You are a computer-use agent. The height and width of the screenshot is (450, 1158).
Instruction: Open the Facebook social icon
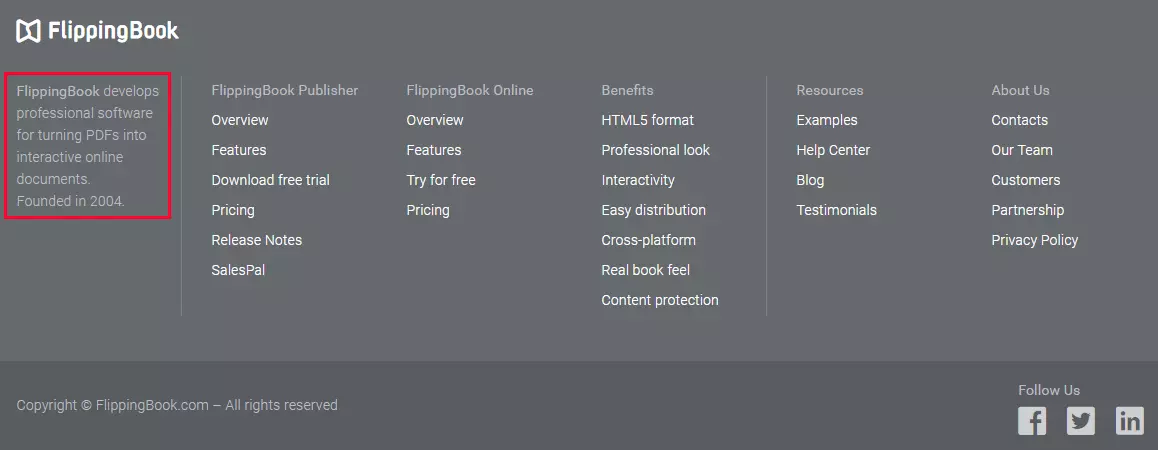tap(1032, 421)
